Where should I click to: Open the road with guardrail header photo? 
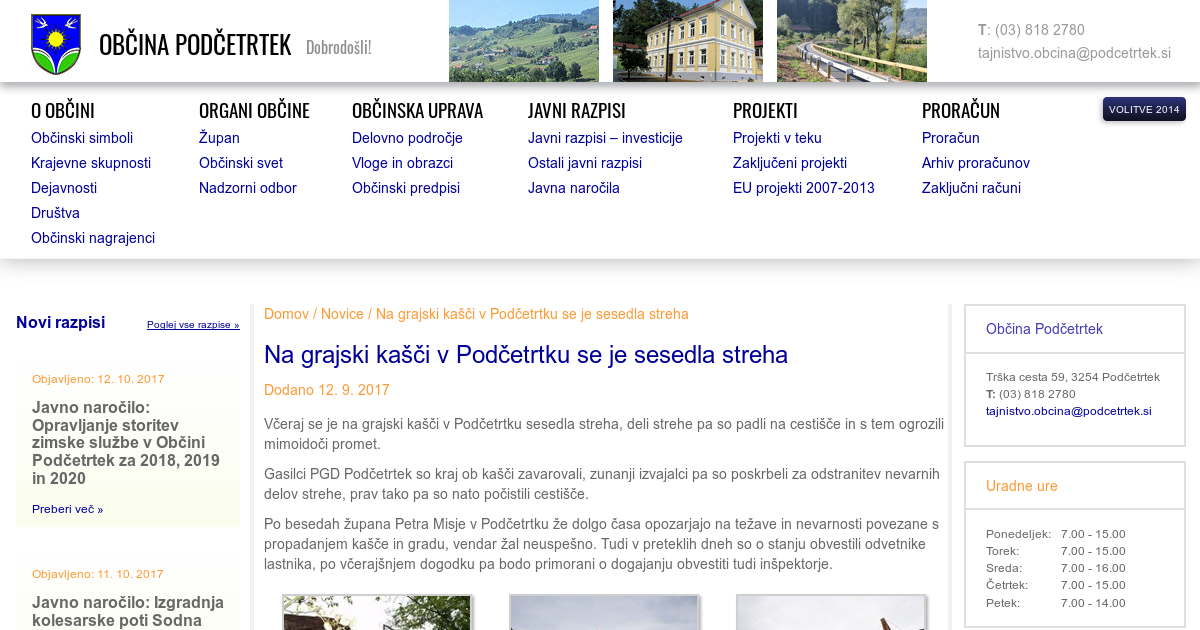pos(851,41)
